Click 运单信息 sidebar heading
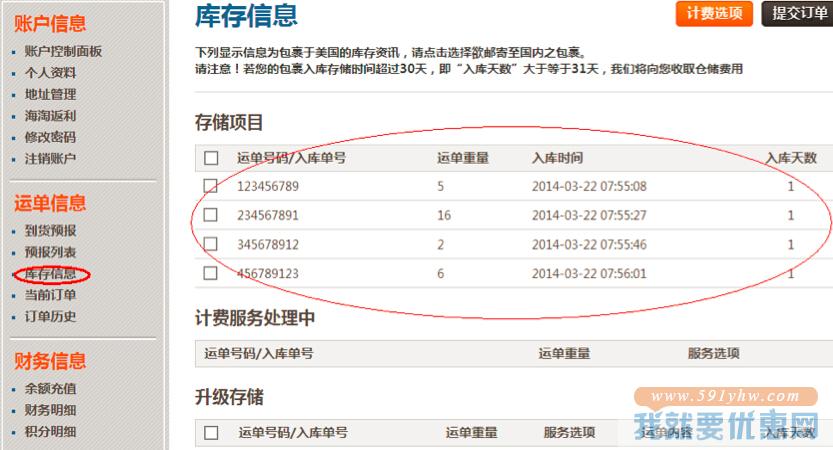Viewport: 833px width, 450px height. pos(50,203)
